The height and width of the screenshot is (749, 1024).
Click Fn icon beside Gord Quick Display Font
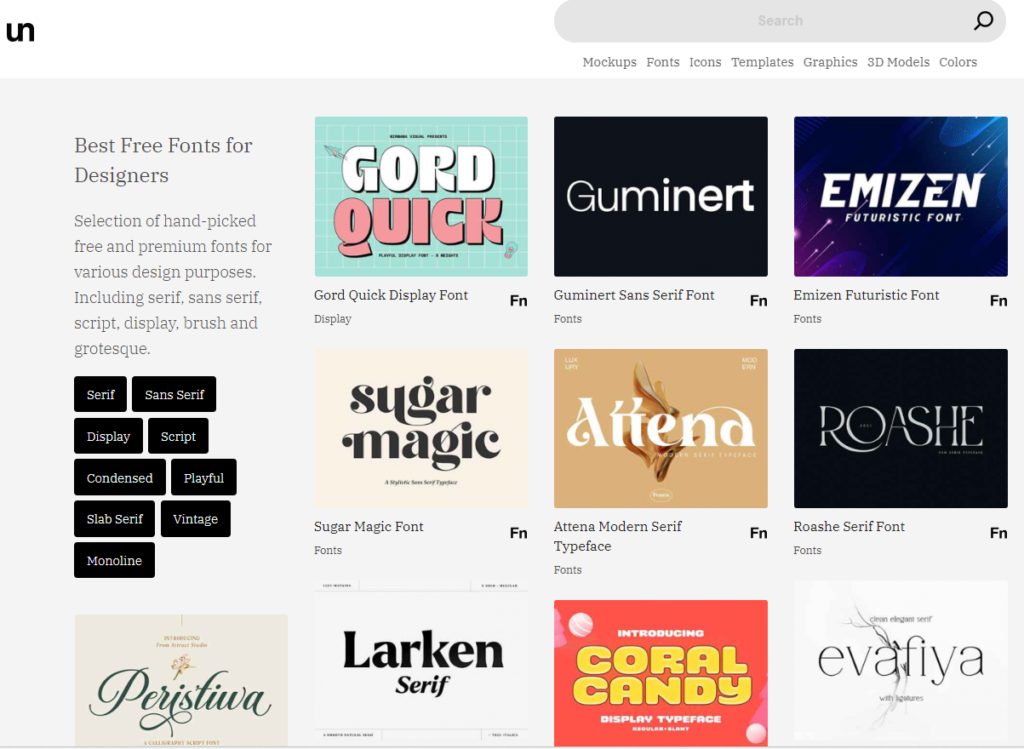pyautogui.click(x=518, y=300)
